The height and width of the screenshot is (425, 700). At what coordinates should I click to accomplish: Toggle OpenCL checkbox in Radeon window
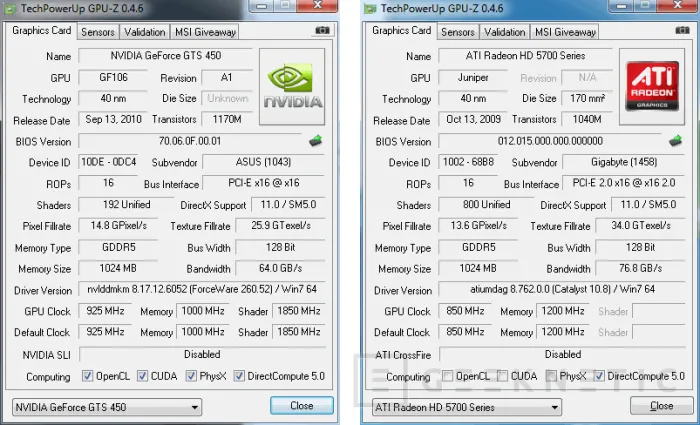(447, 376)
